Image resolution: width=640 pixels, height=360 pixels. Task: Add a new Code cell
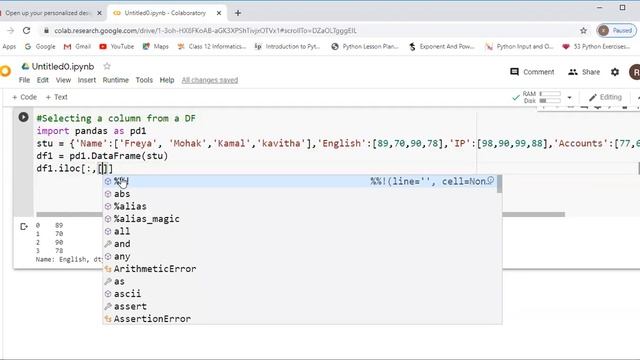[x=24, y=97]
